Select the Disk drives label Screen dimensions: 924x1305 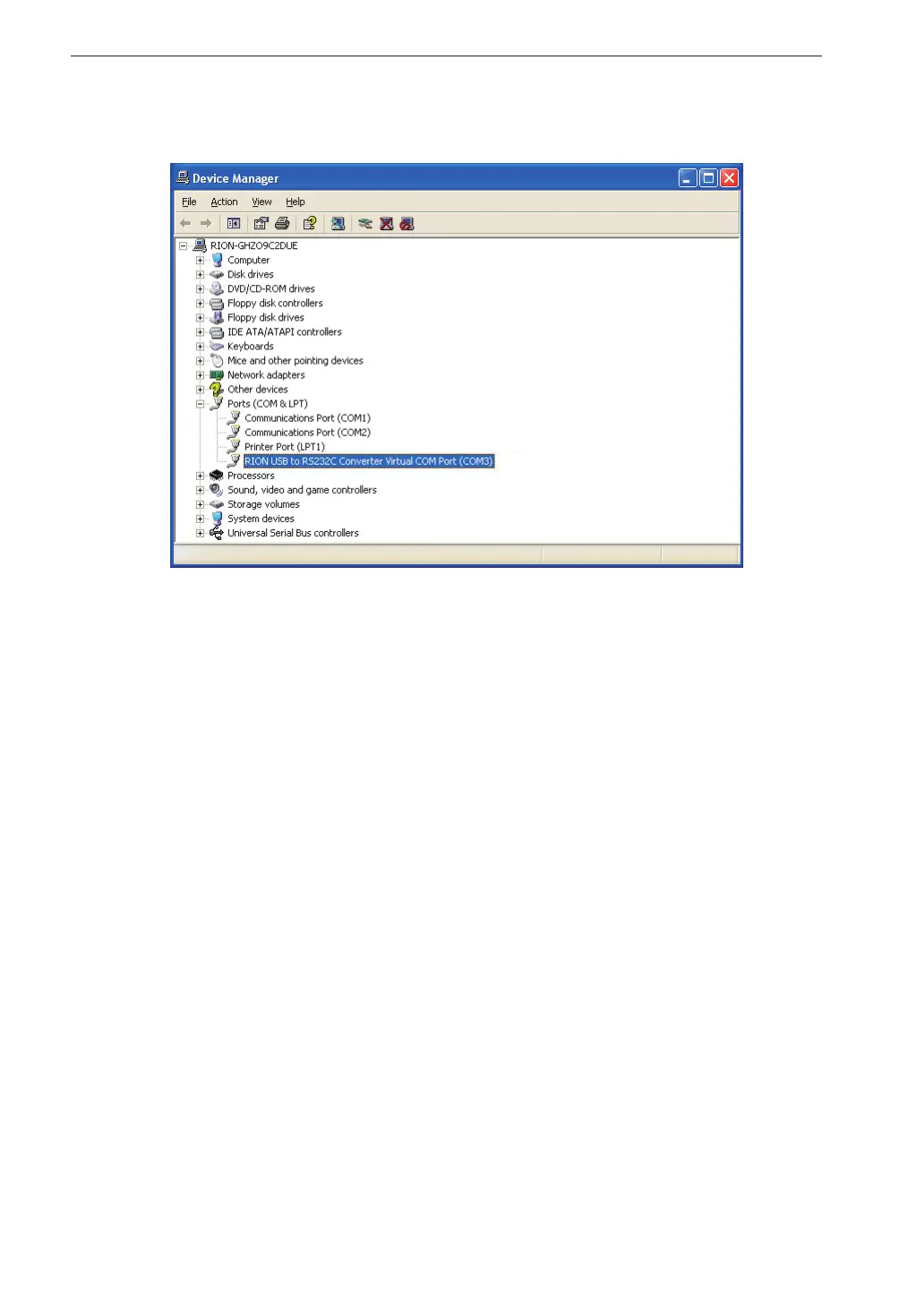click(251, 275)
